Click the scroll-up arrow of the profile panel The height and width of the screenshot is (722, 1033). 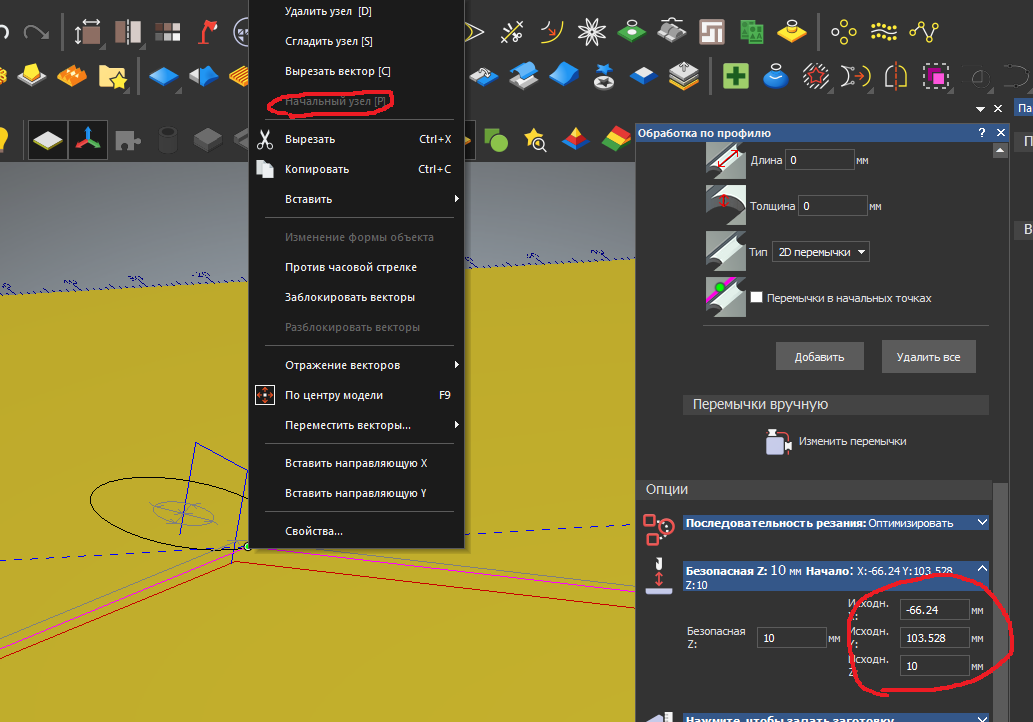1000,151
